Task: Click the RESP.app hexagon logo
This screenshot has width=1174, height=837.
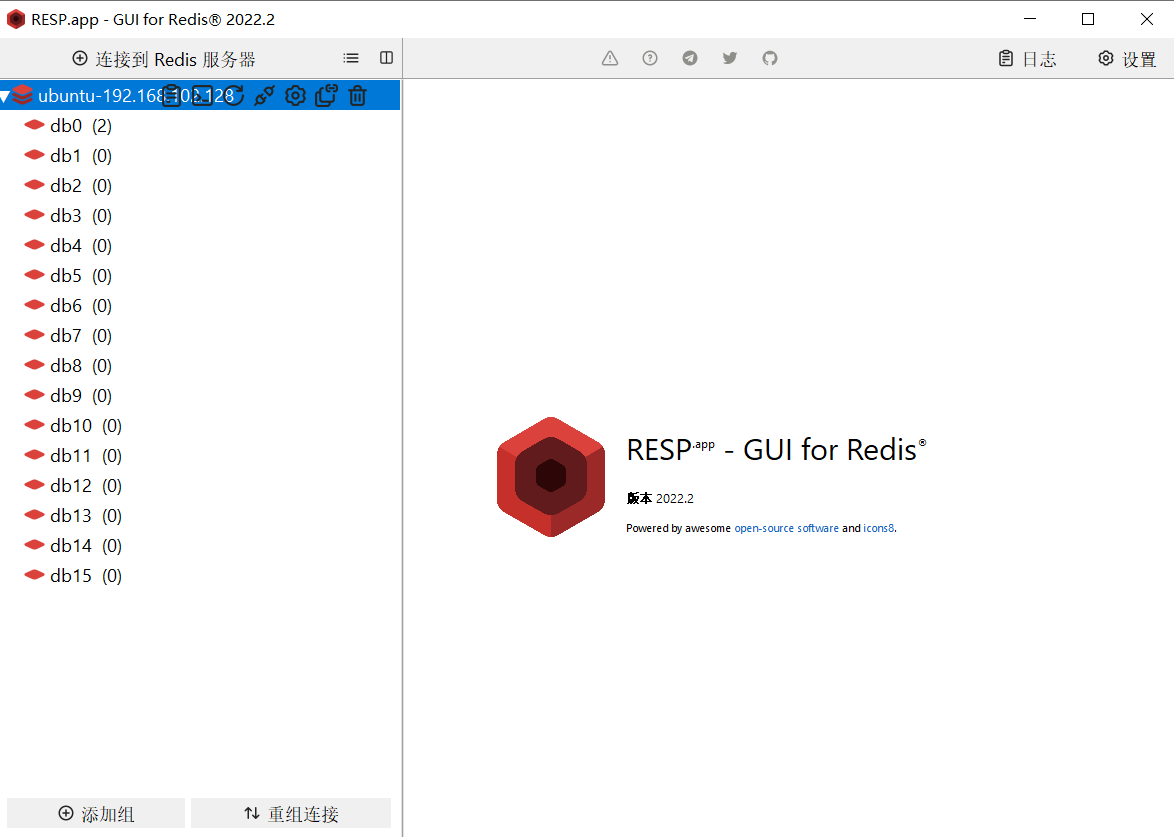Action: [551, 477]
